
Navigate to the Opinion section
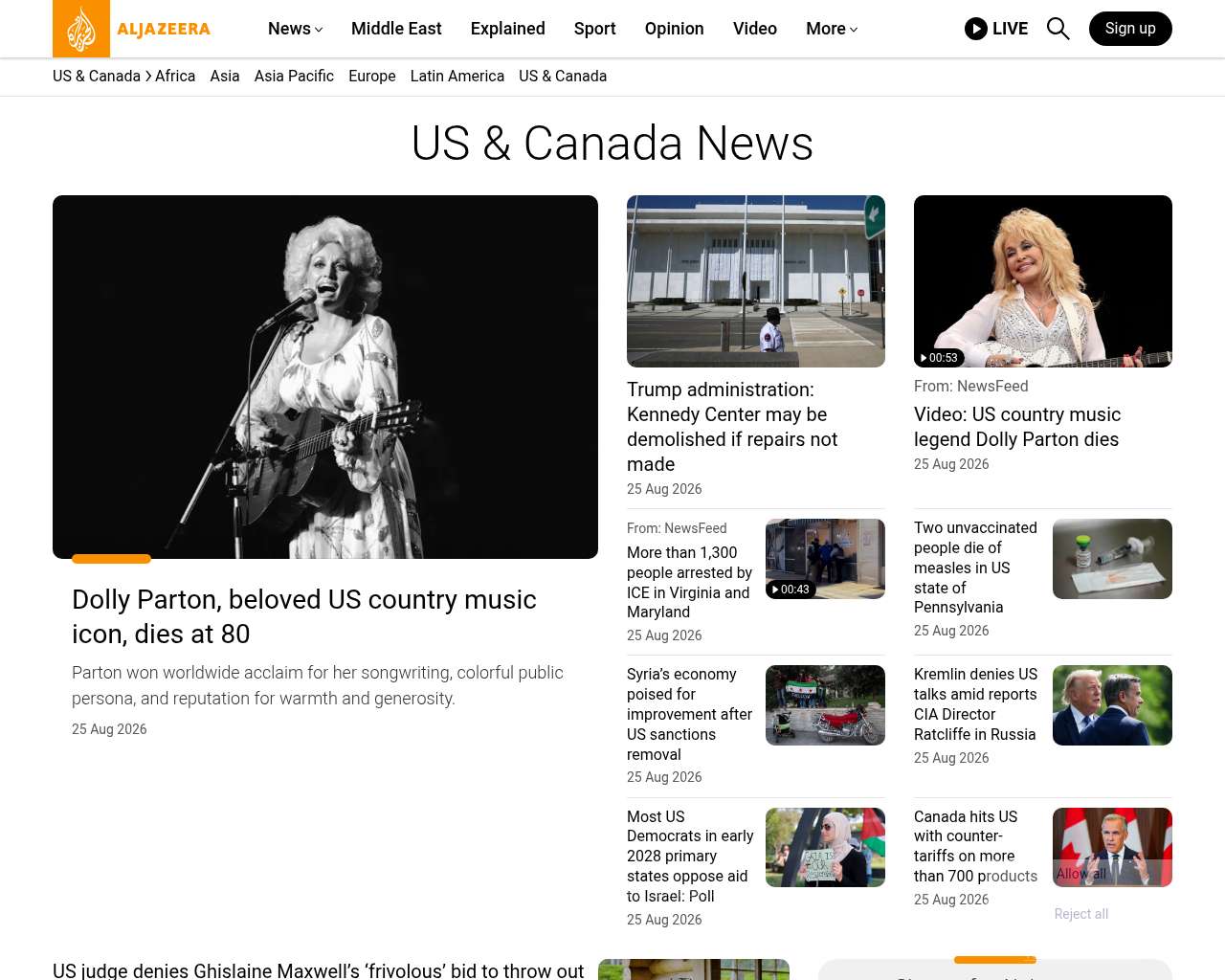click(x=675, y=29)
